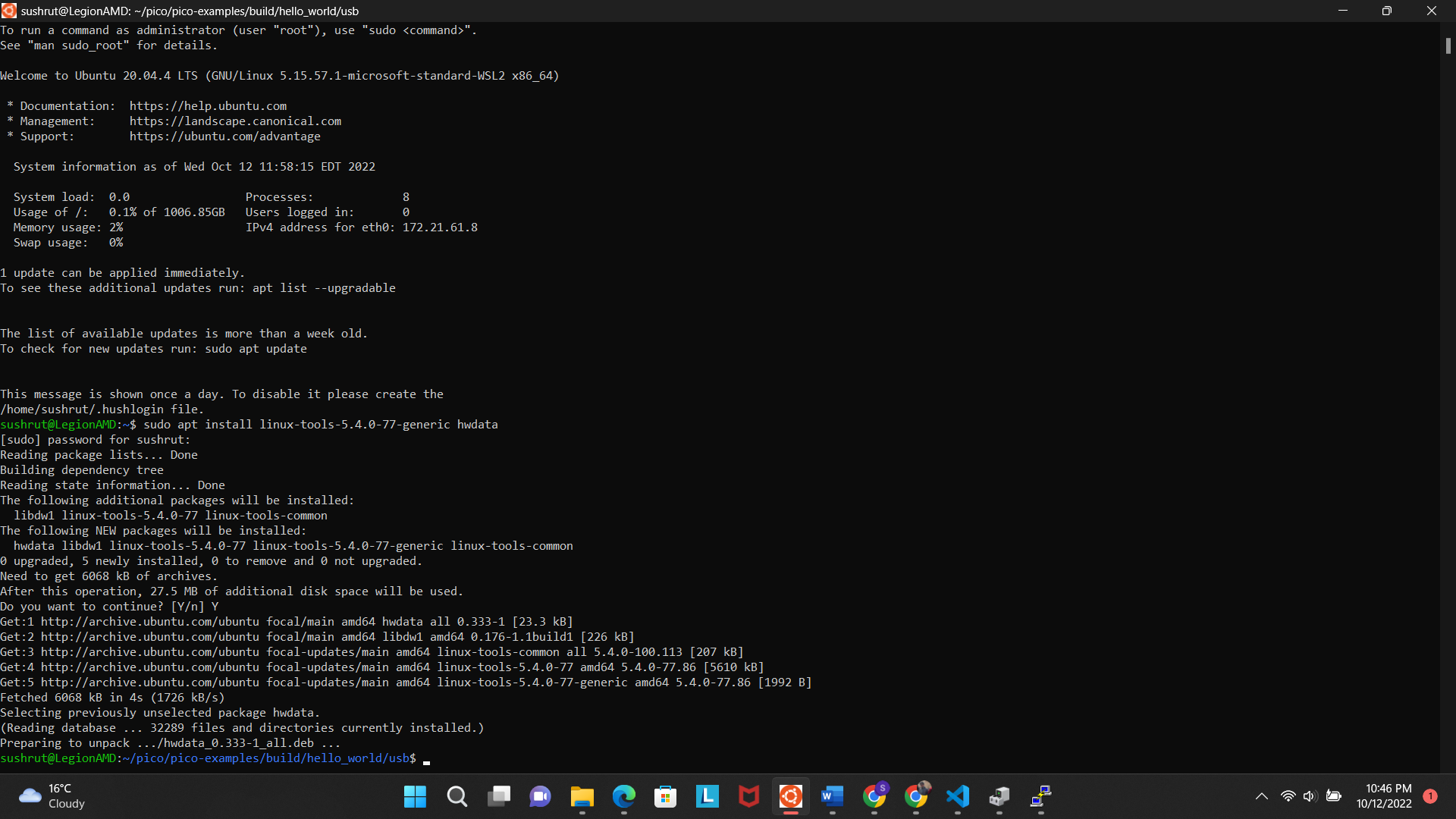Open the Chrome profile with the S badge
The height and width of the screenshot is (819, 1456).
point(874,796)
